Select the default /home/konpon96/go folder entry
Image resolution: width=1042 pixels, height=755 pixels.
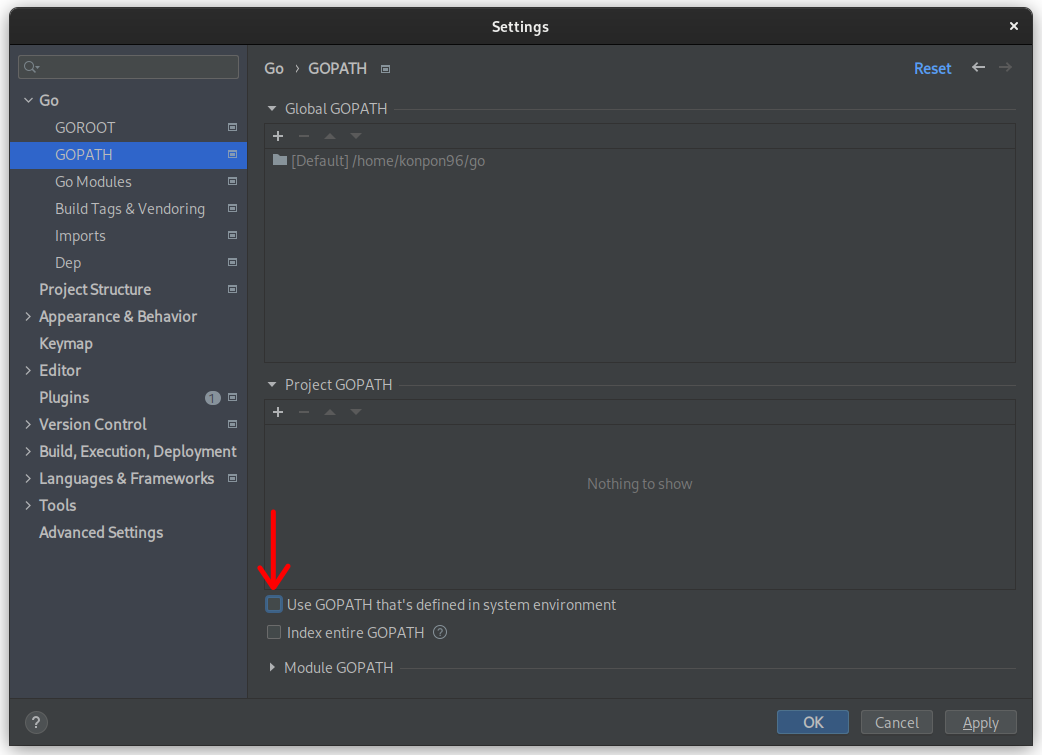coord(380,160)
